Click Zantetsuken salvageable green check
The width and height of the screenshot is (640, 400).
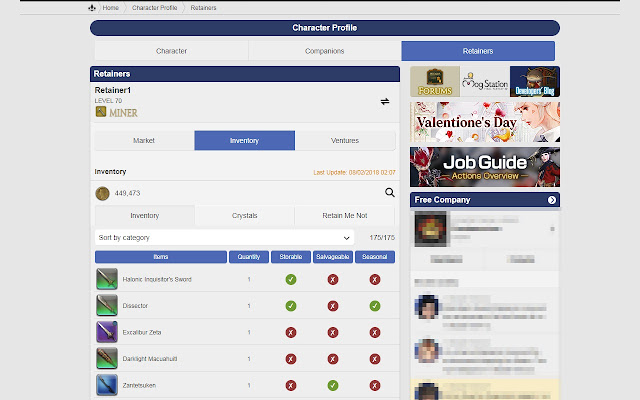pos(333,385)
